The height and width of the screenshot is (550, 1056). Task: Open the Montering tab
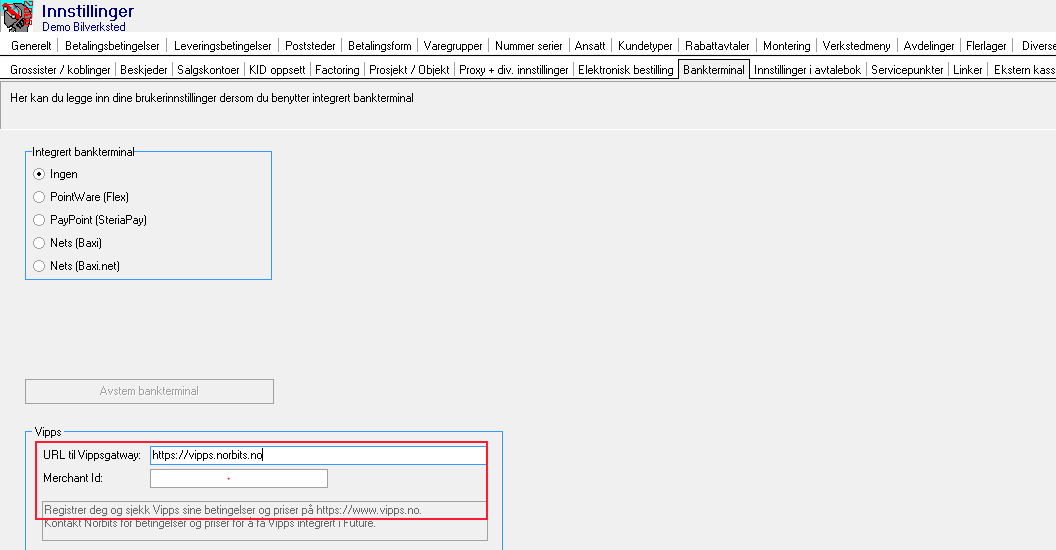[x=787, y=46]
